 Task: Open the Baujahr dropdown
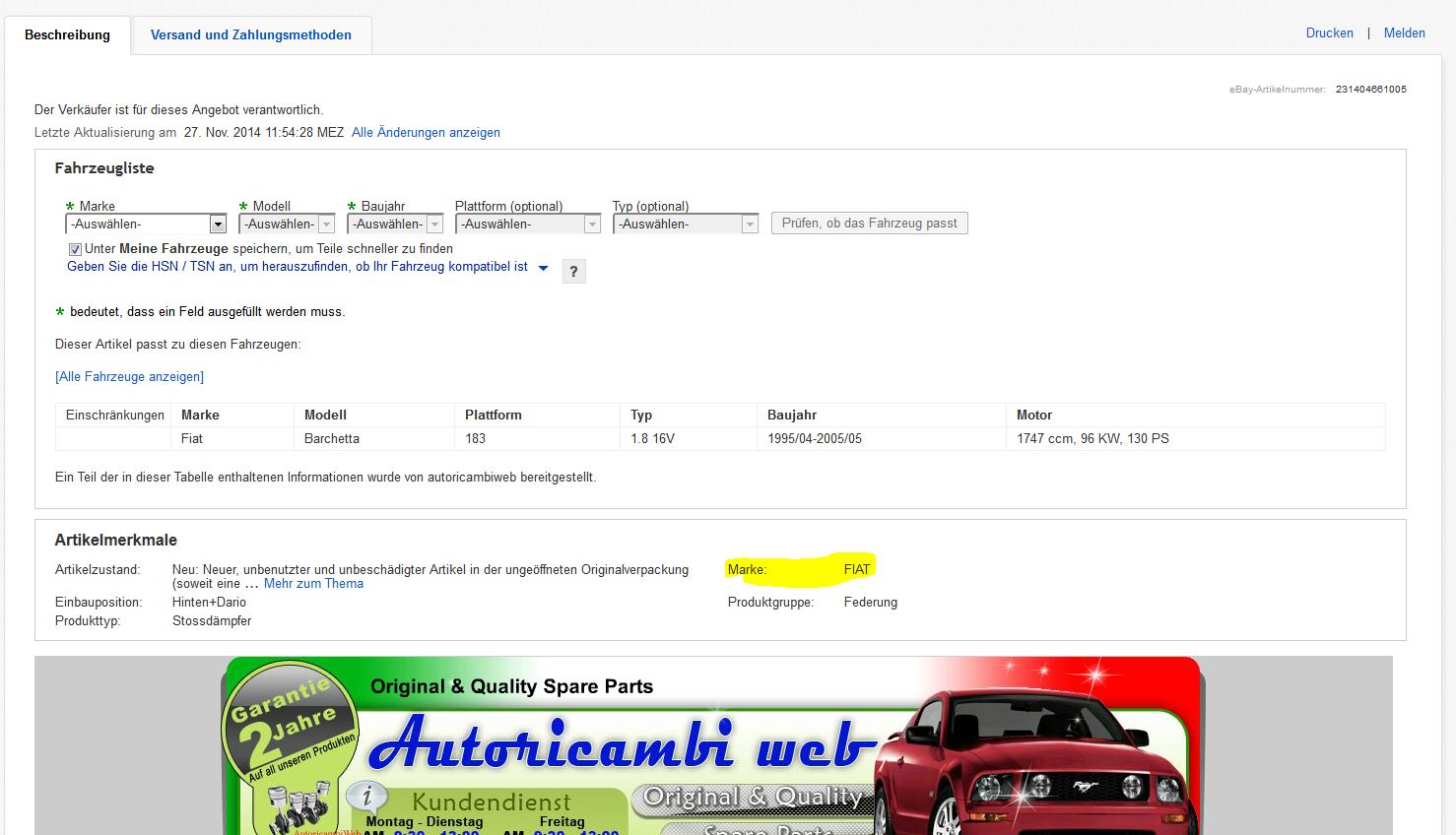coord(395,225)
